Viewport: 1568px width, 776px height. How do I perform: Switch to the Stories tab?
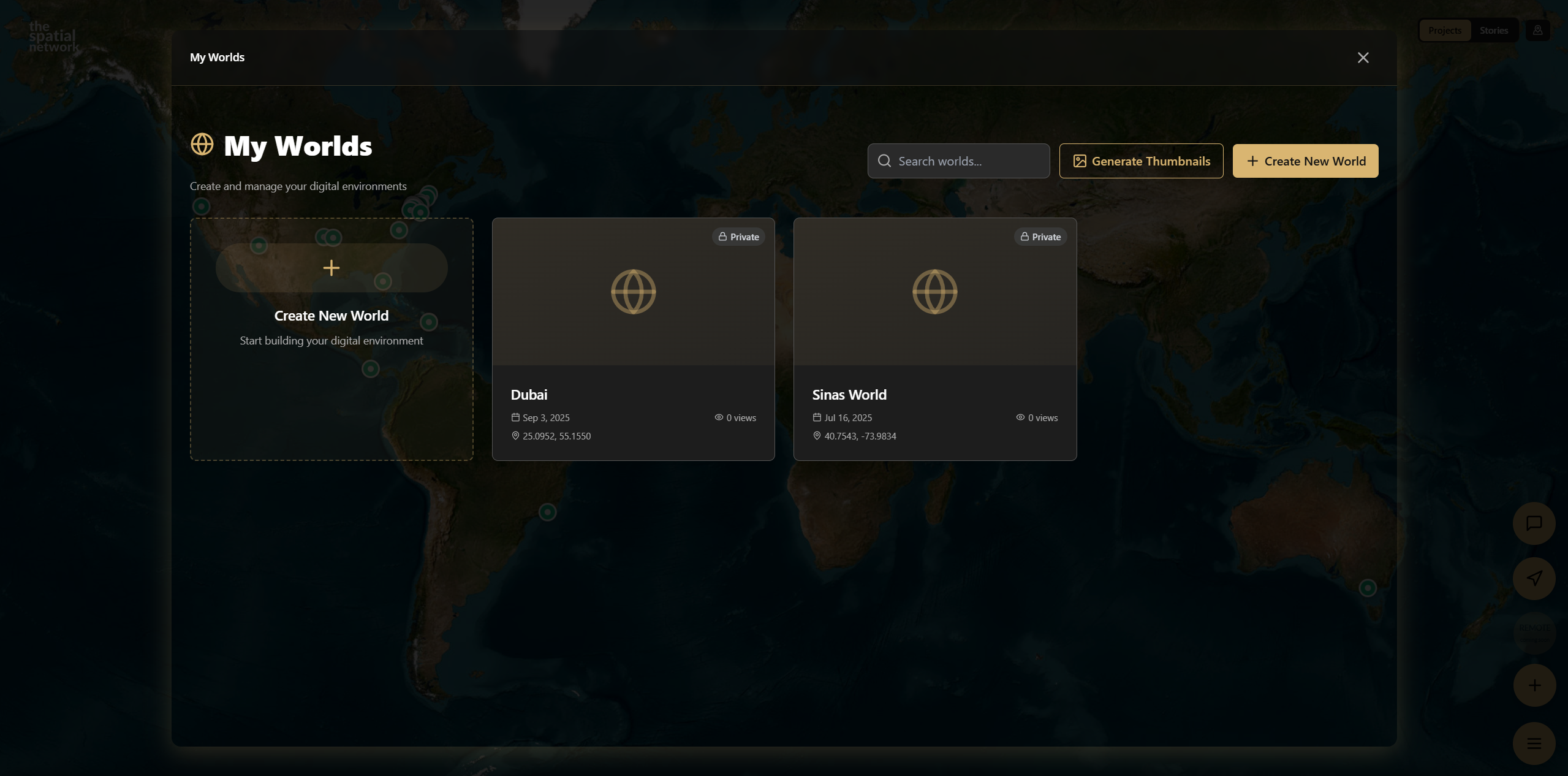tap(1493, 29)
